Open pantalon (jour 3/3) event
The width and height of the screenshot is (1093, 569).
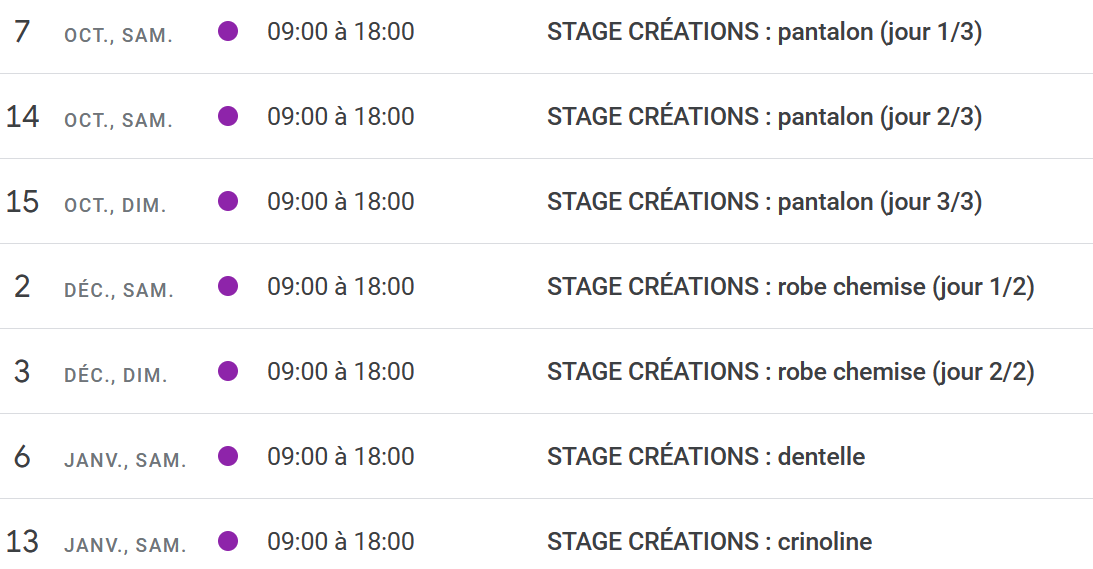tap(764, 202)
